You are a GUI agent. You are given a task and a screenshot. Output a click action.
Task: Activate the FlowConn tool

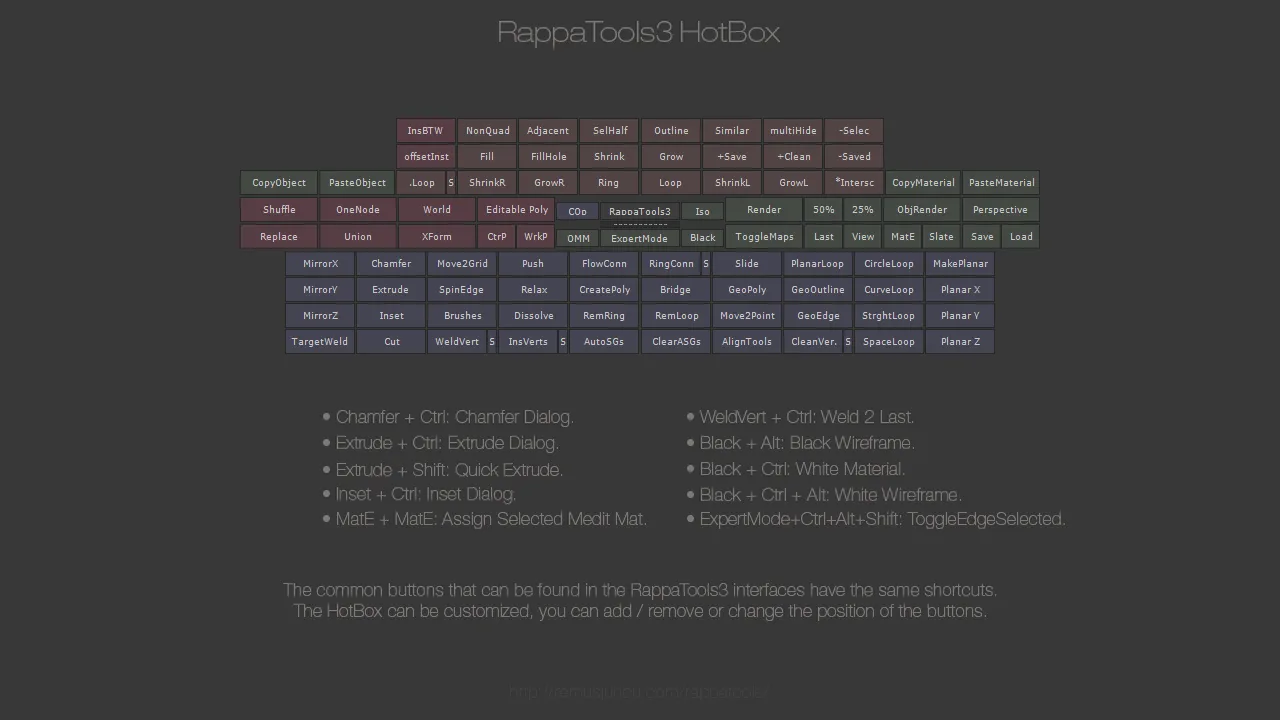603,263
